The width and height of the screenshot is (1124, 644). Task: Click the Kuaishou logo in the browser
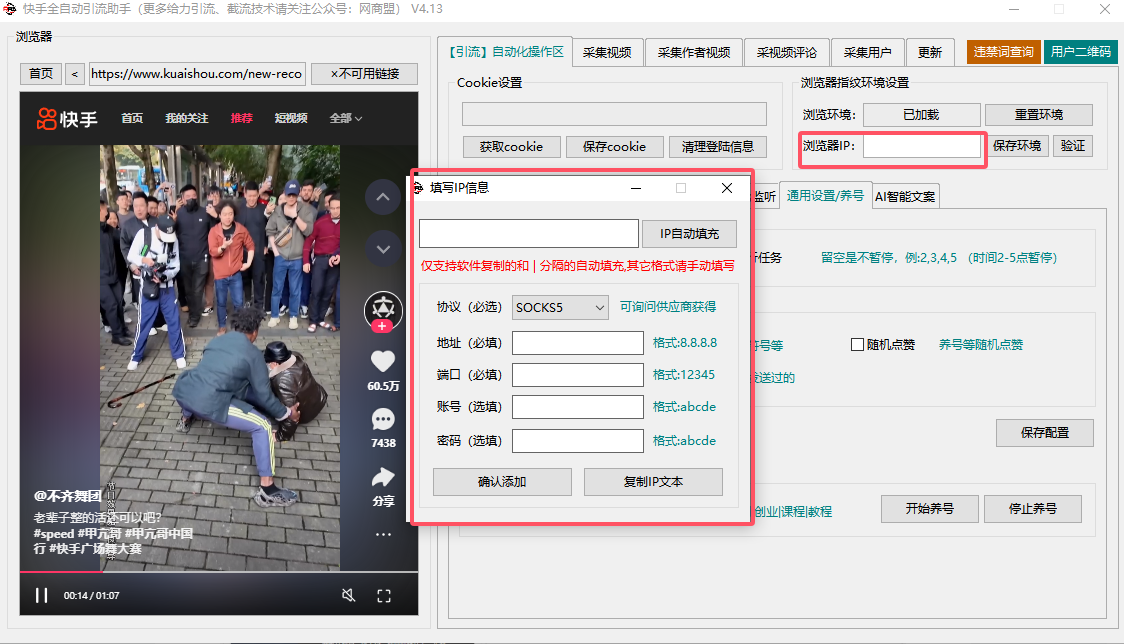tap(67, 118)
